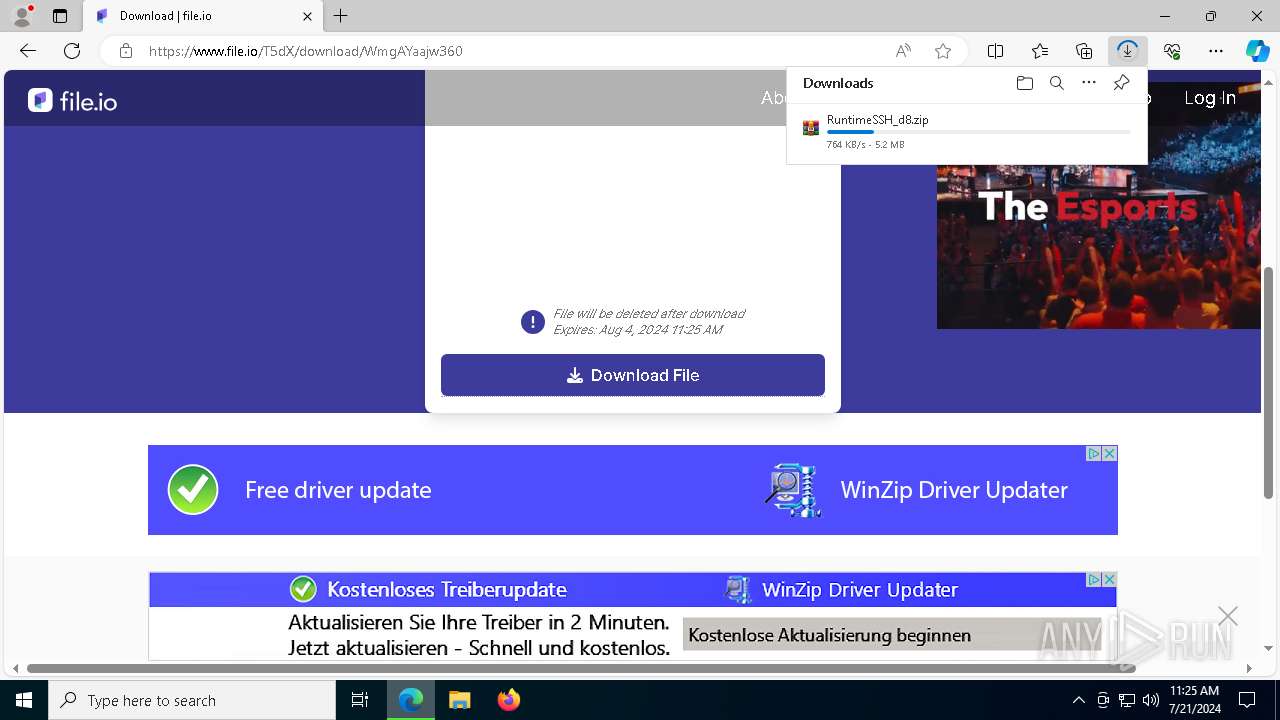Open a new browser tab

341,16
